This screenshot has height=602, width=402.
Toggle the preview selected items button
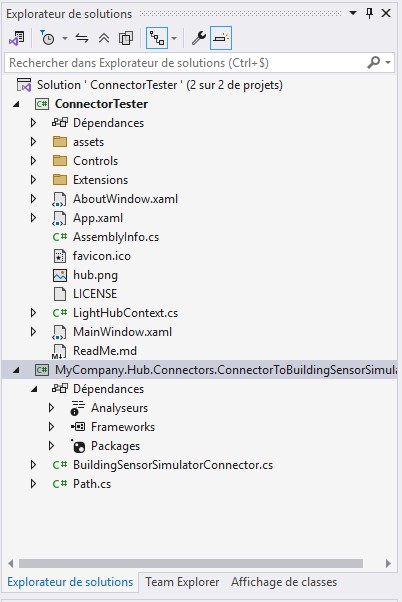[221, 38]
